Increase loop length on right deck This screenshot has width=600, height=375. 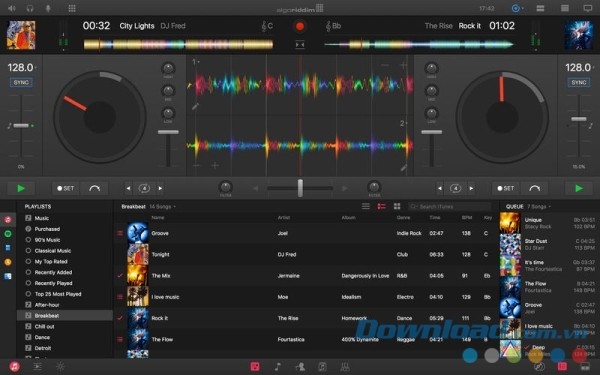coord(471,188)
